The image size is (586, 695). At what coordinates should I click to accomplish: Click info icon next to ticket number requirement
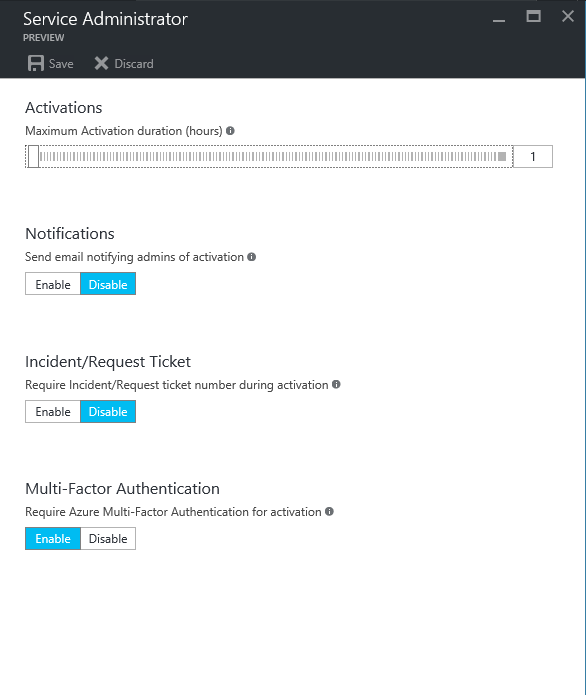coord(336,384)
